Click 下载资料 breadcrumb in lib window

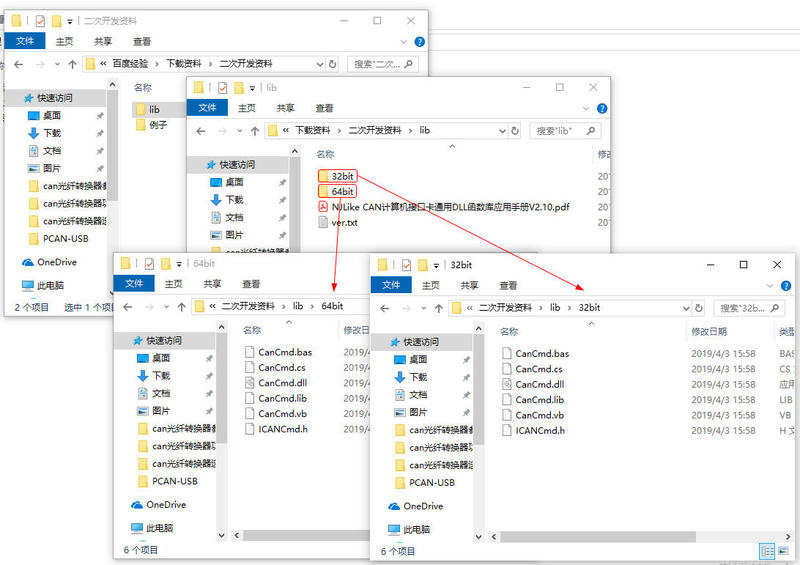313,130
